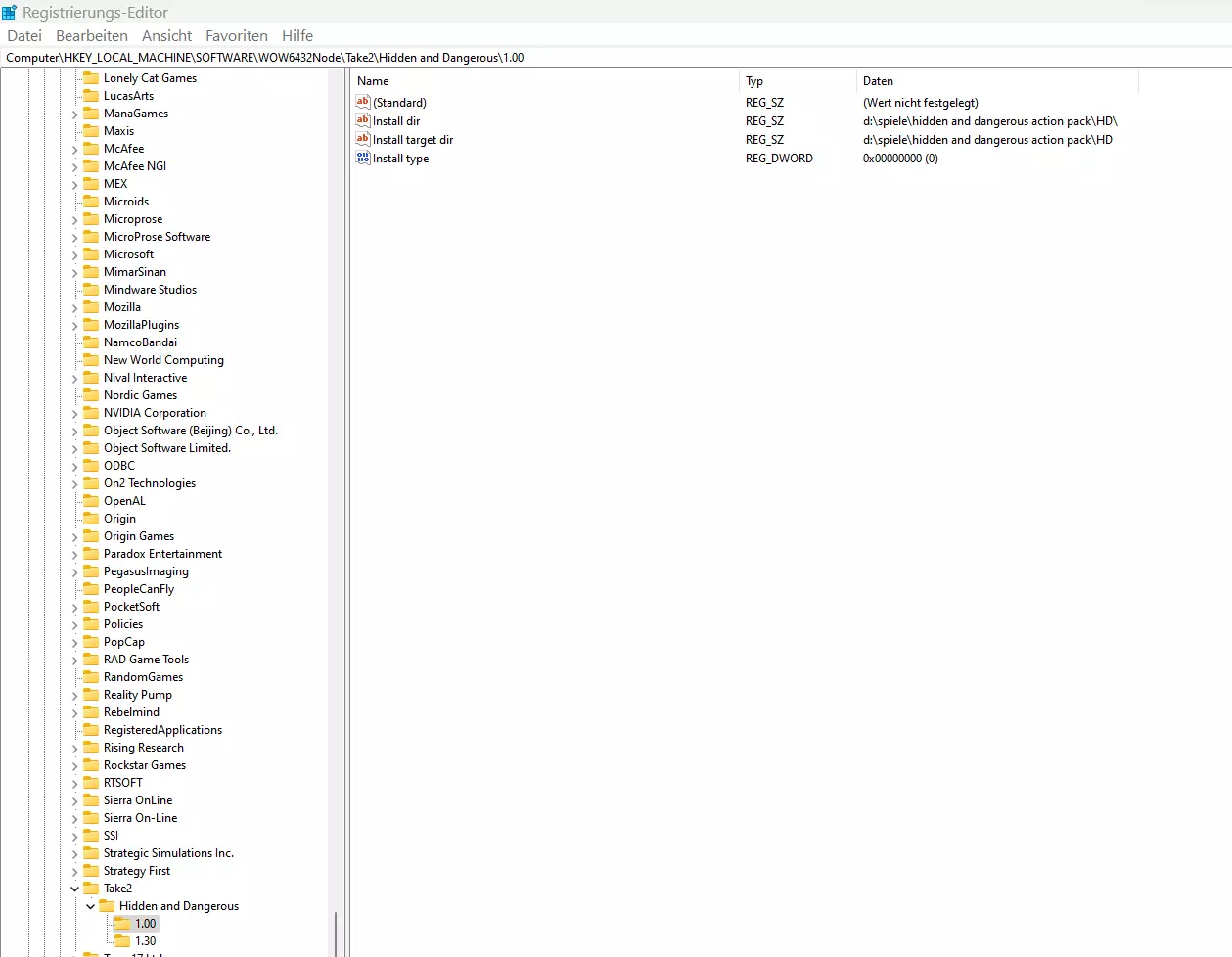1232x957 pixels.
Task: Select the MimarSinan key
Action: (x=135, y=272)
